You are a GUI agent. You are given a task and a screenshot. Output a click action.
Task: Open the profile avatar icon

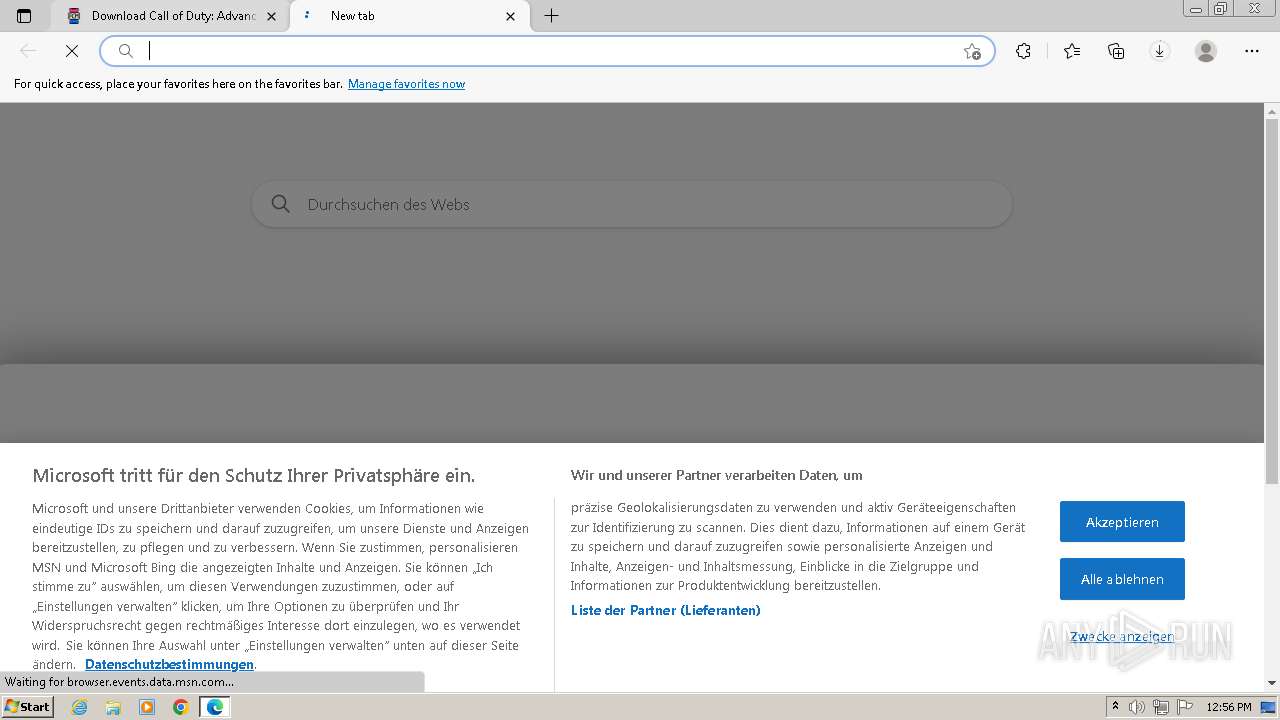pyautogui.click(x=1206, y=51)
